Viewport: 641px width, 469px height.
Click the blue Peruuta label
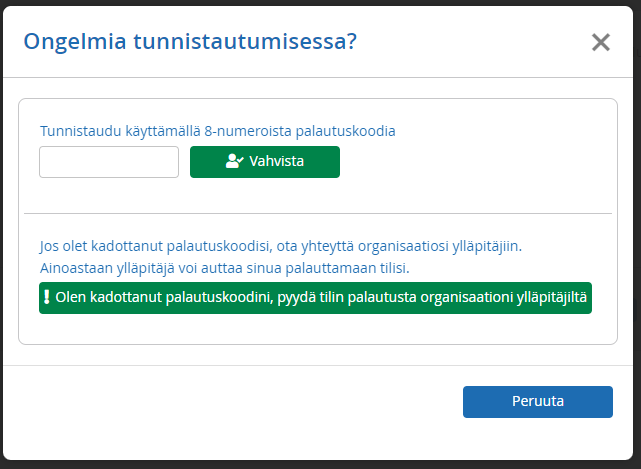click(x=538, y=401)
